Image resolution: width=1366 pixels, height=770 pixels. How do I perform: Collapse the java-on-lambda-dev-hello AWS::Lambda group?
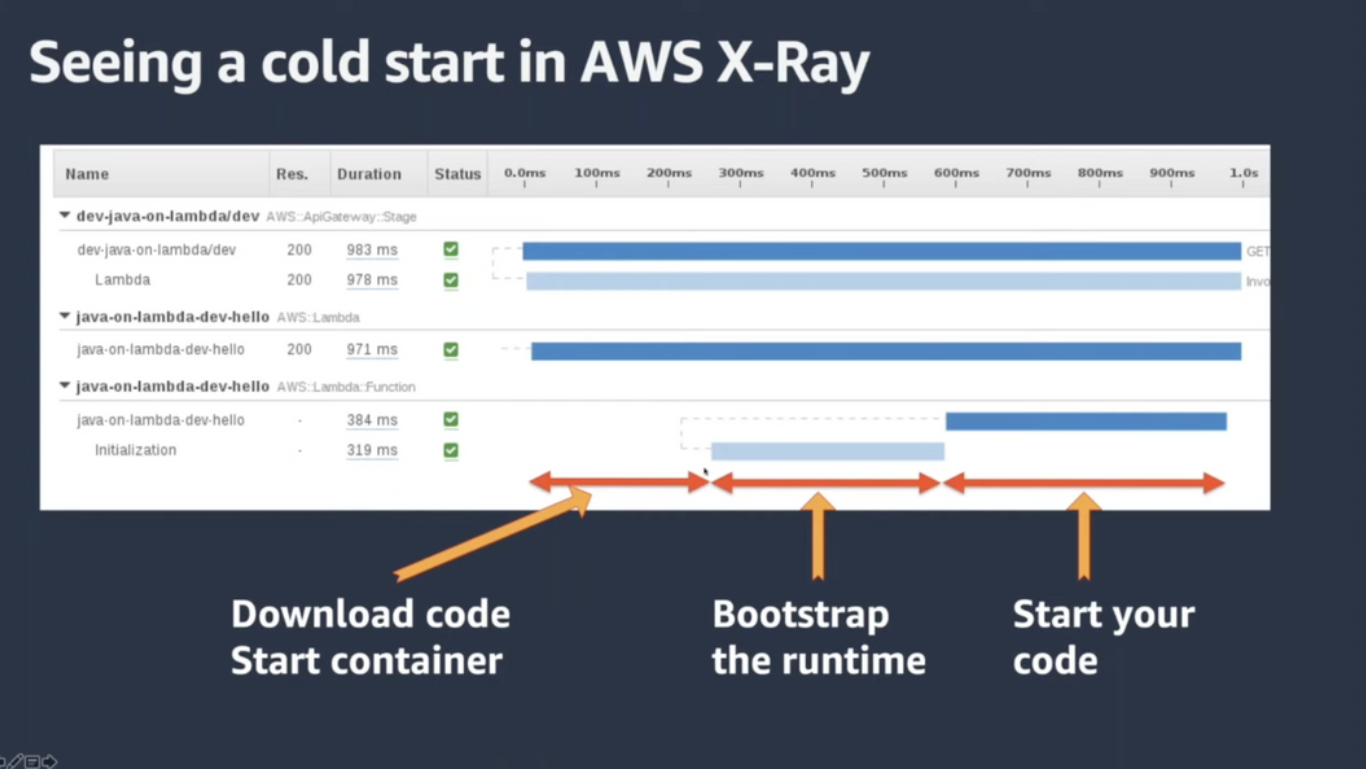pos(65,317)
